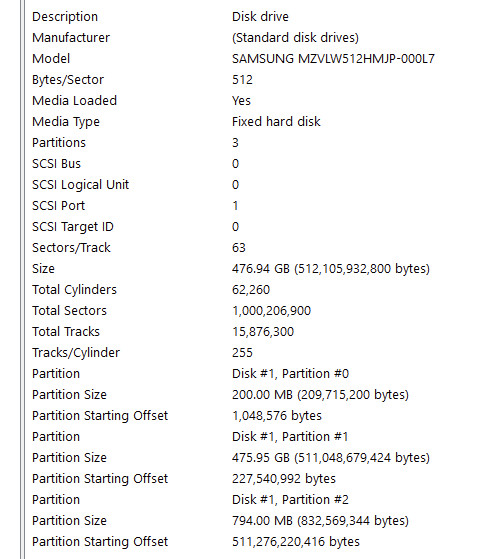Click the Media Loaded item
Screen dimensions: 504x559
point(74,101)
